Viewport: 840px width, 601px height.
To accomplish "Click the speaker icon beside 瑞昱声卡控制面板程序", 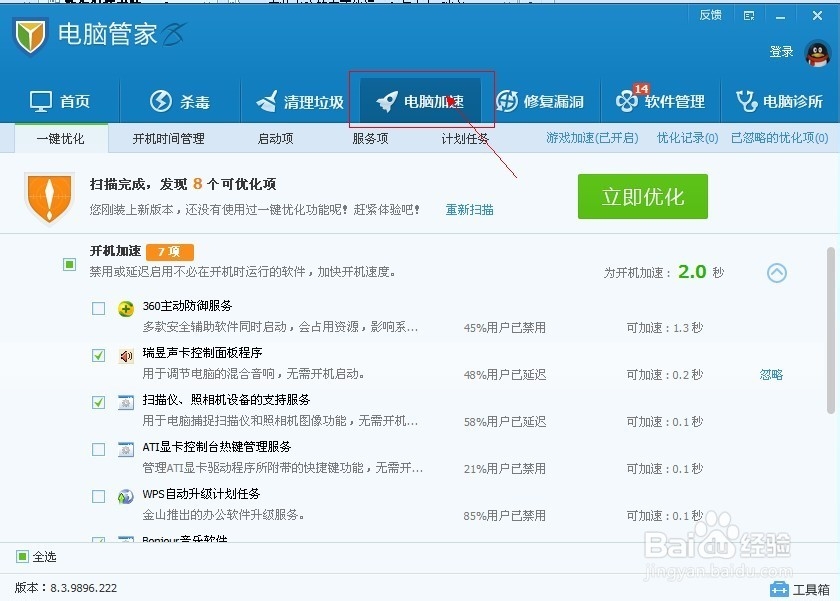I will coord(124,354).
